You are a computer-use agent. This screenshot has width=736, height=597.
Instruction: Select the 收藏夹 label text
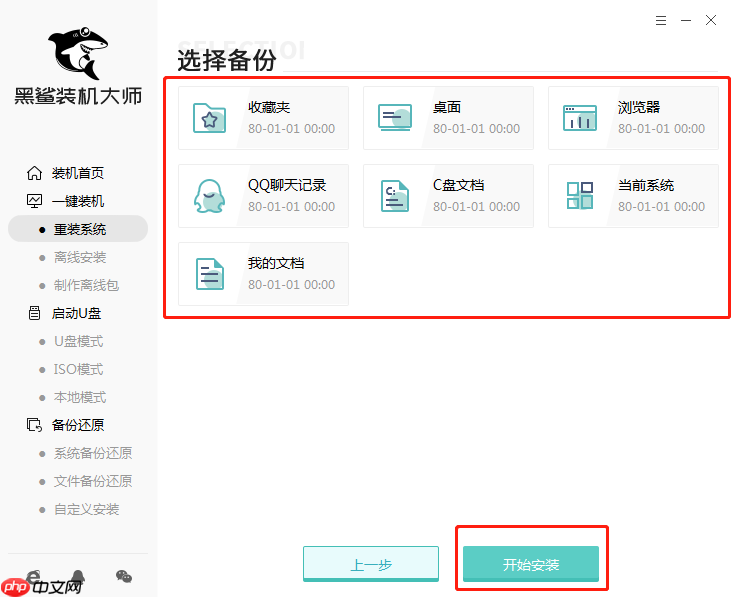(x=269, y=107)
